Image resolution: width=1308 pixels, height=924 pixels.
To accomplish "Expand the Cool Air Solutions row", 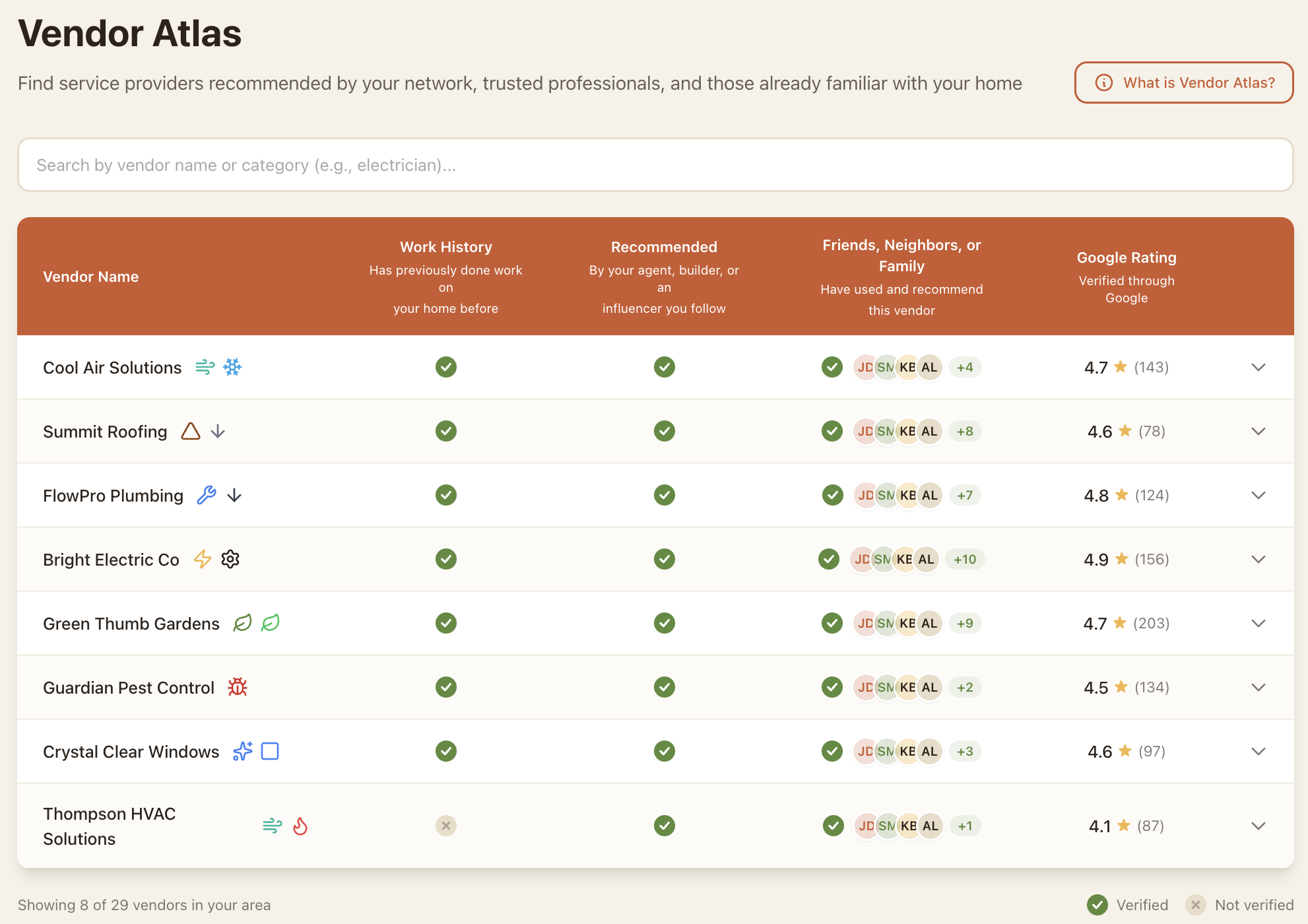I will [1259, 367].
